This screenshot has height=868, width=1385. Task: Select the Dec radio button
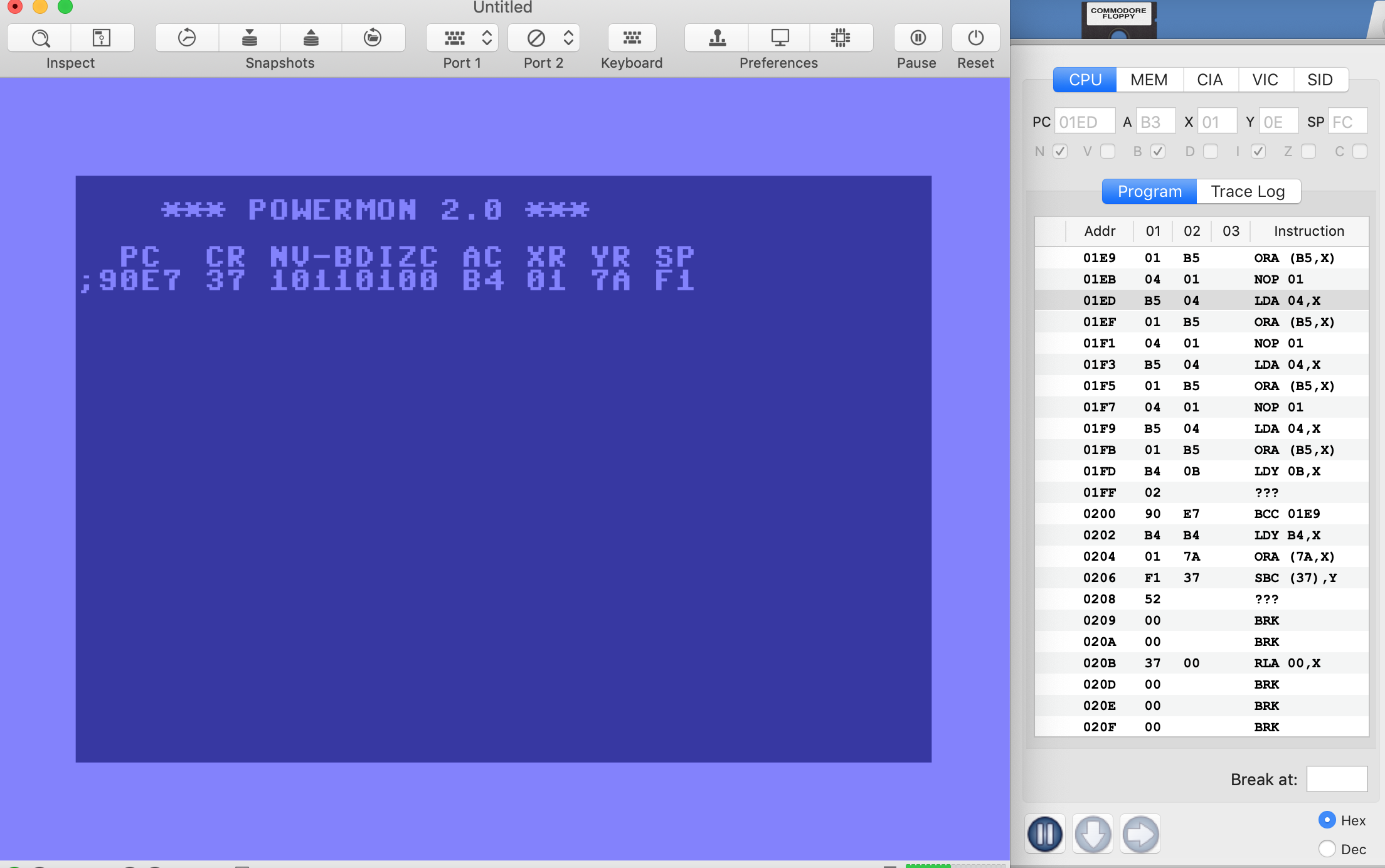tap(1327, 849)
